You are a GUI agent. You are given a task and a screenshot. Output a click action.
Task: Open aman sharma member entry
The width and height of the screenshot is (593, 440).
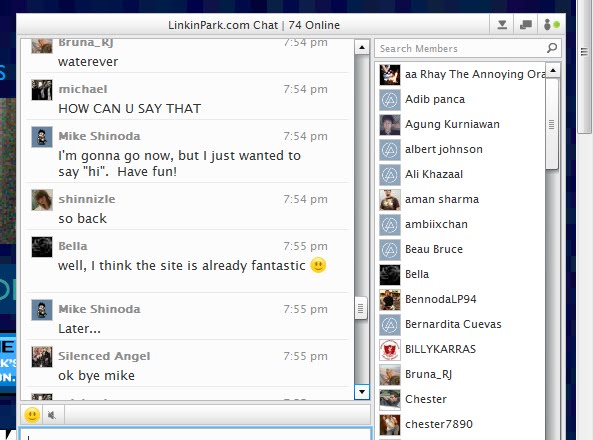[x=462, y=199]
